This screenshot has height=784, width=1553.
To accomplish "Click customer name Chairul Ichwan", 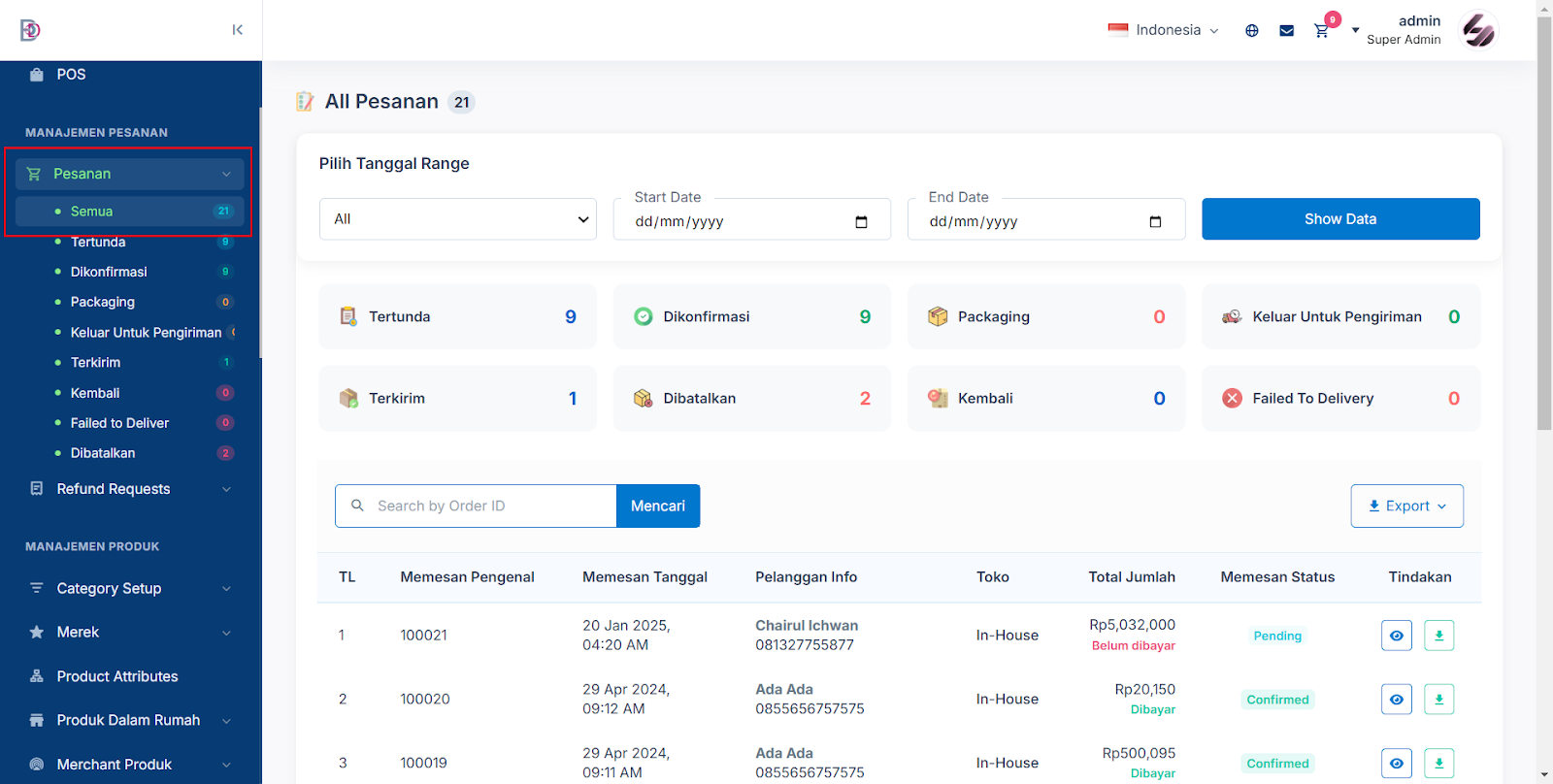I will 807,626.
